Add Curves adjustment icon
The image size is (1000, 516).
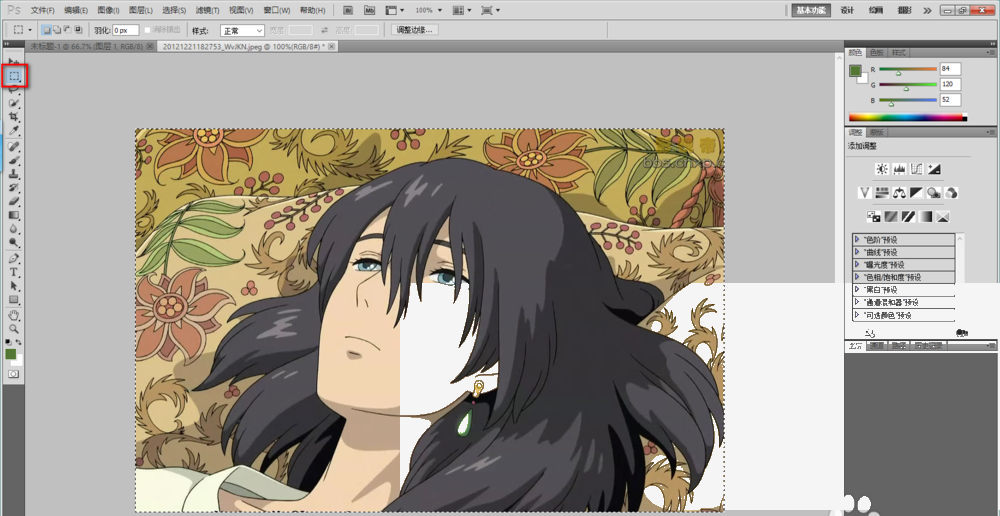tap(917, 169)
